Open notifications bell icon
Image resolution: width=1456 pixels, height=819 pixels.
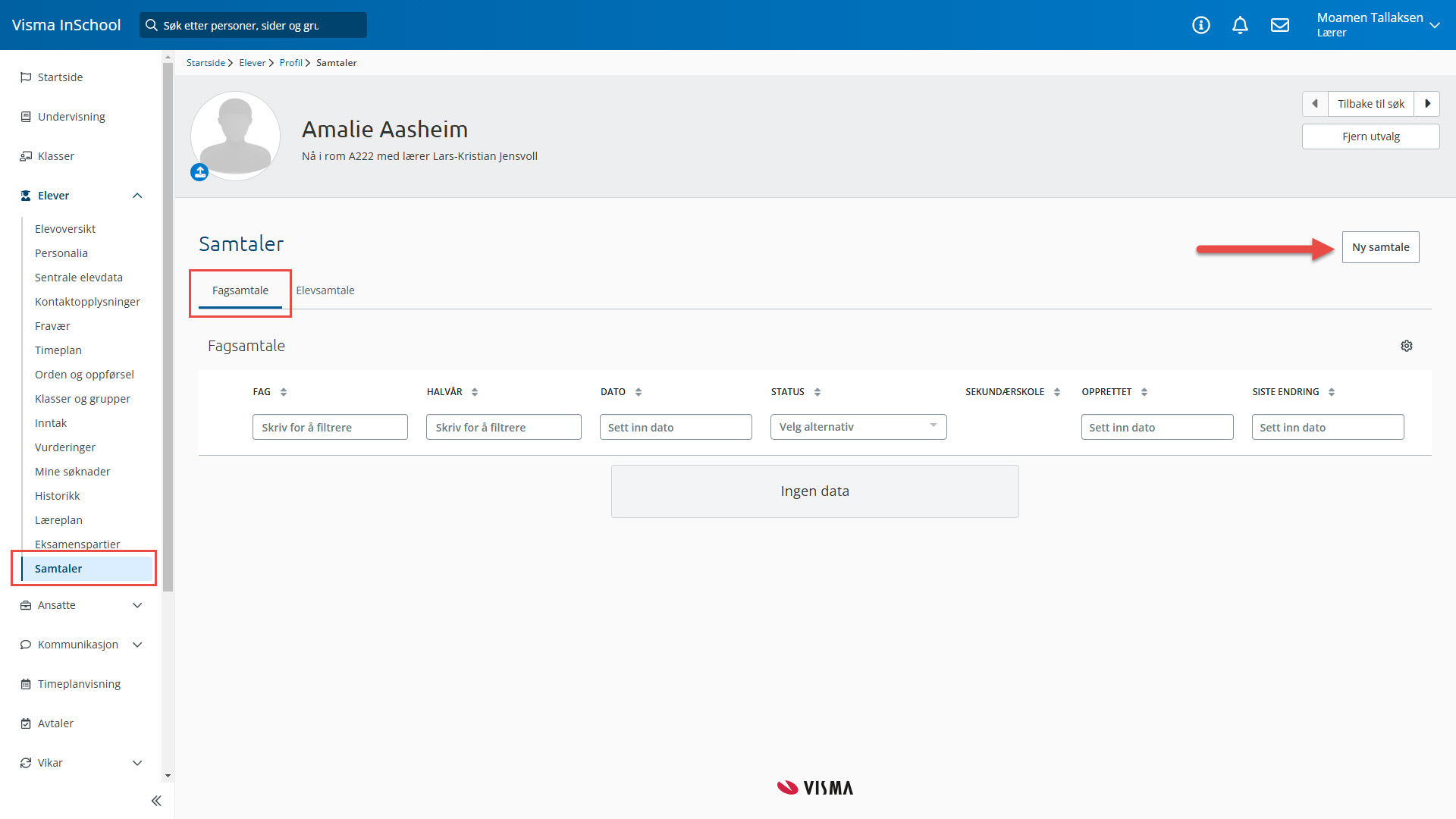(1240, 25)
